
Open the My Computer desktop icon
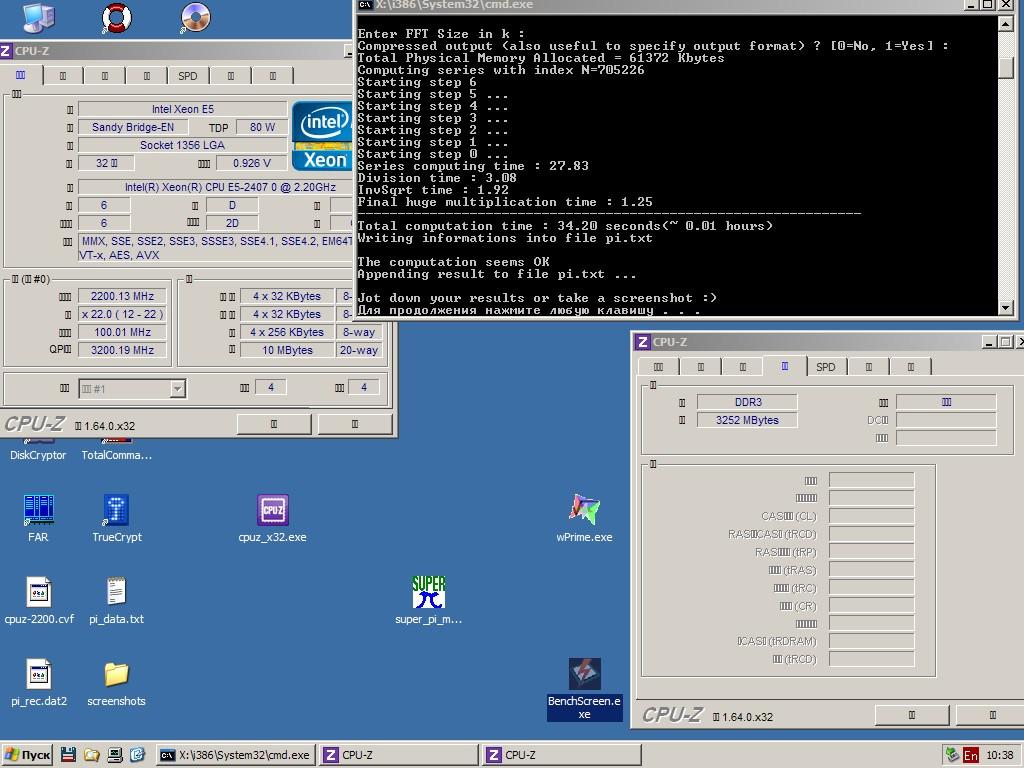coord(38,18)
